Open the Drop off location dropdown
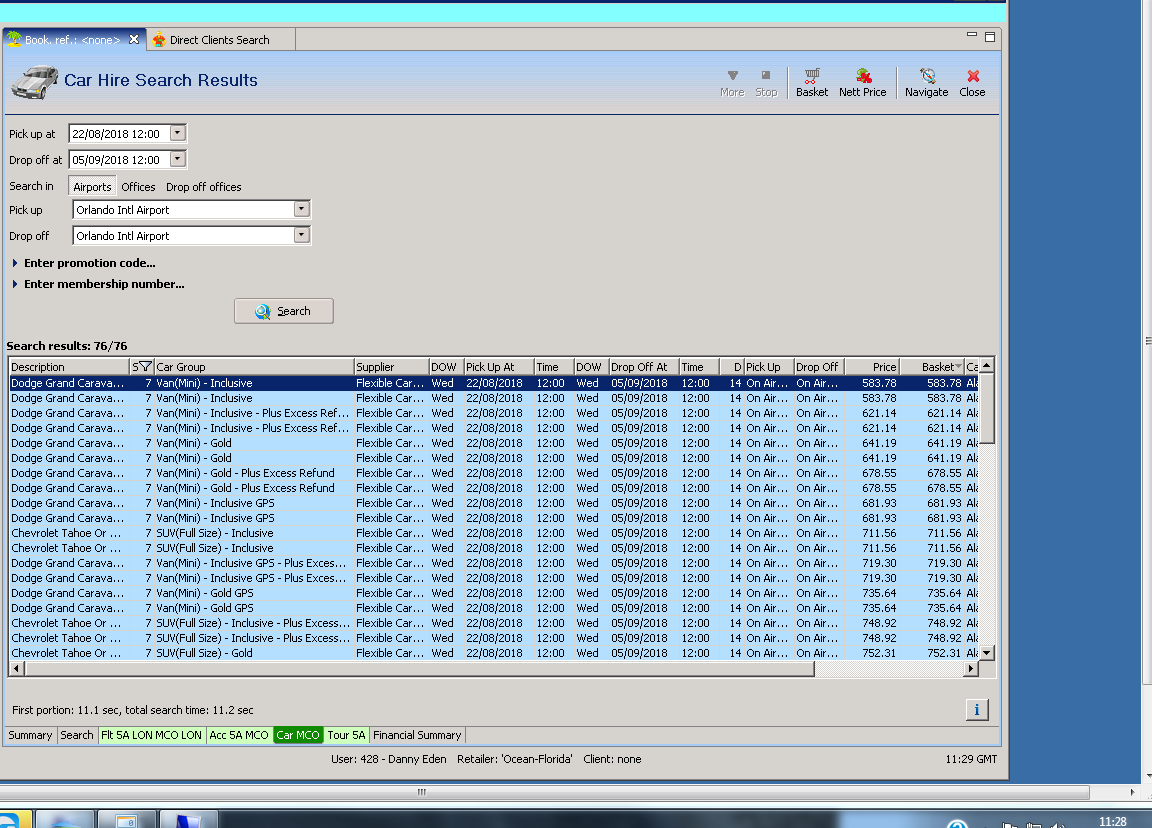The width and height of the screenshot is (1152, 828). click(x=301, y=235)
